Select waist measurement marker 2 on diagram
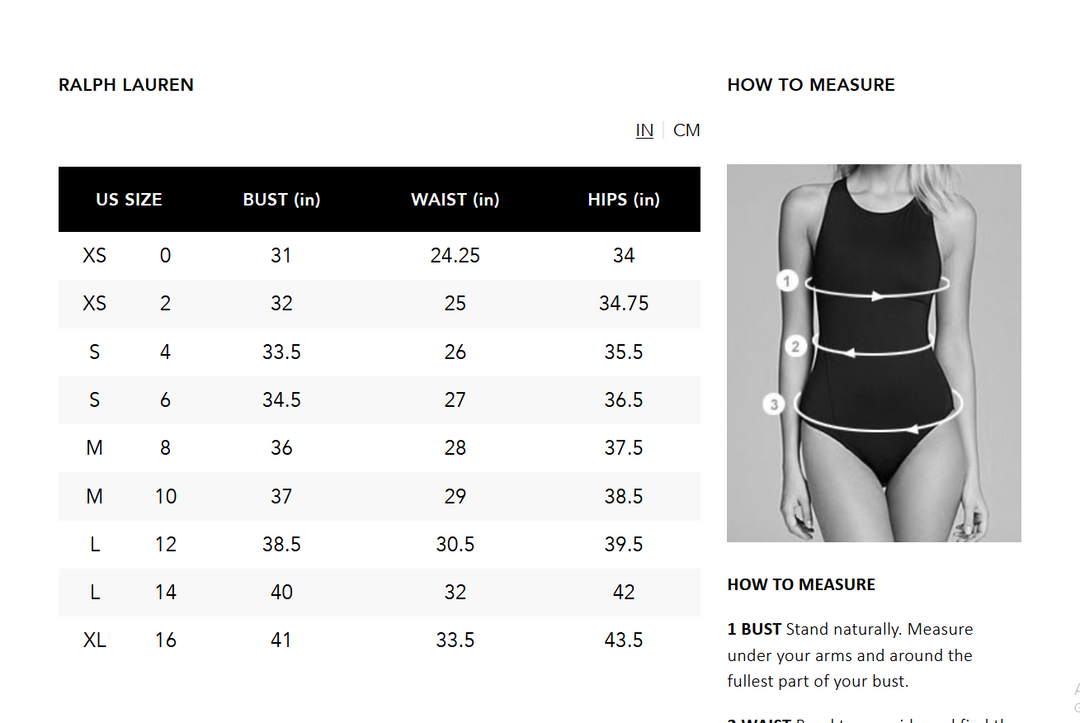 click(795, 345)
